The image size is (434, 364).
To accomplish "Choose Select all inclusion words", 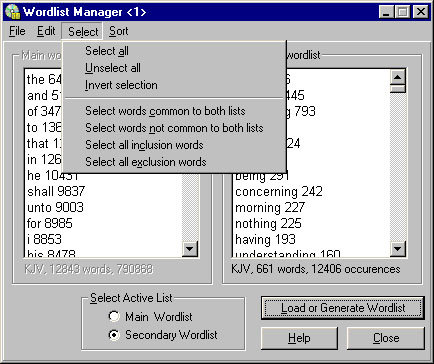I will coord(175,145).
